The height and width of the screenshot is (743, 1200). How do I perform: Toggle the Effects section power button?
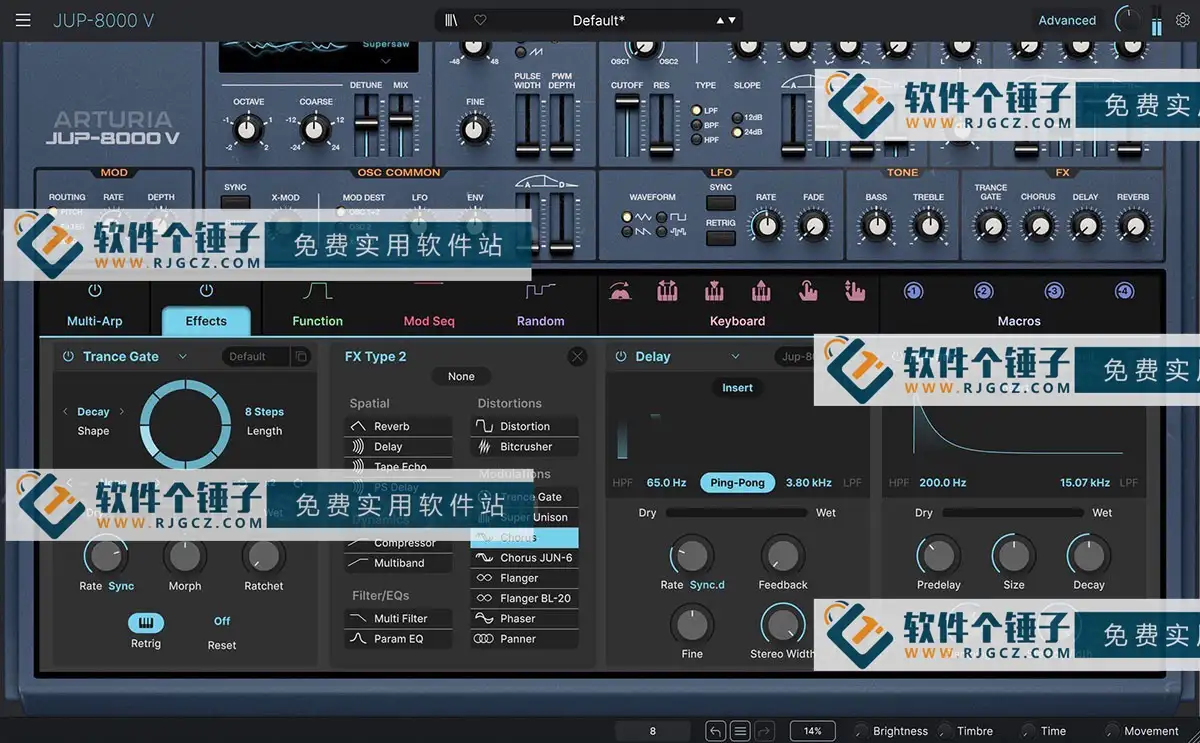tap(206, 288)
